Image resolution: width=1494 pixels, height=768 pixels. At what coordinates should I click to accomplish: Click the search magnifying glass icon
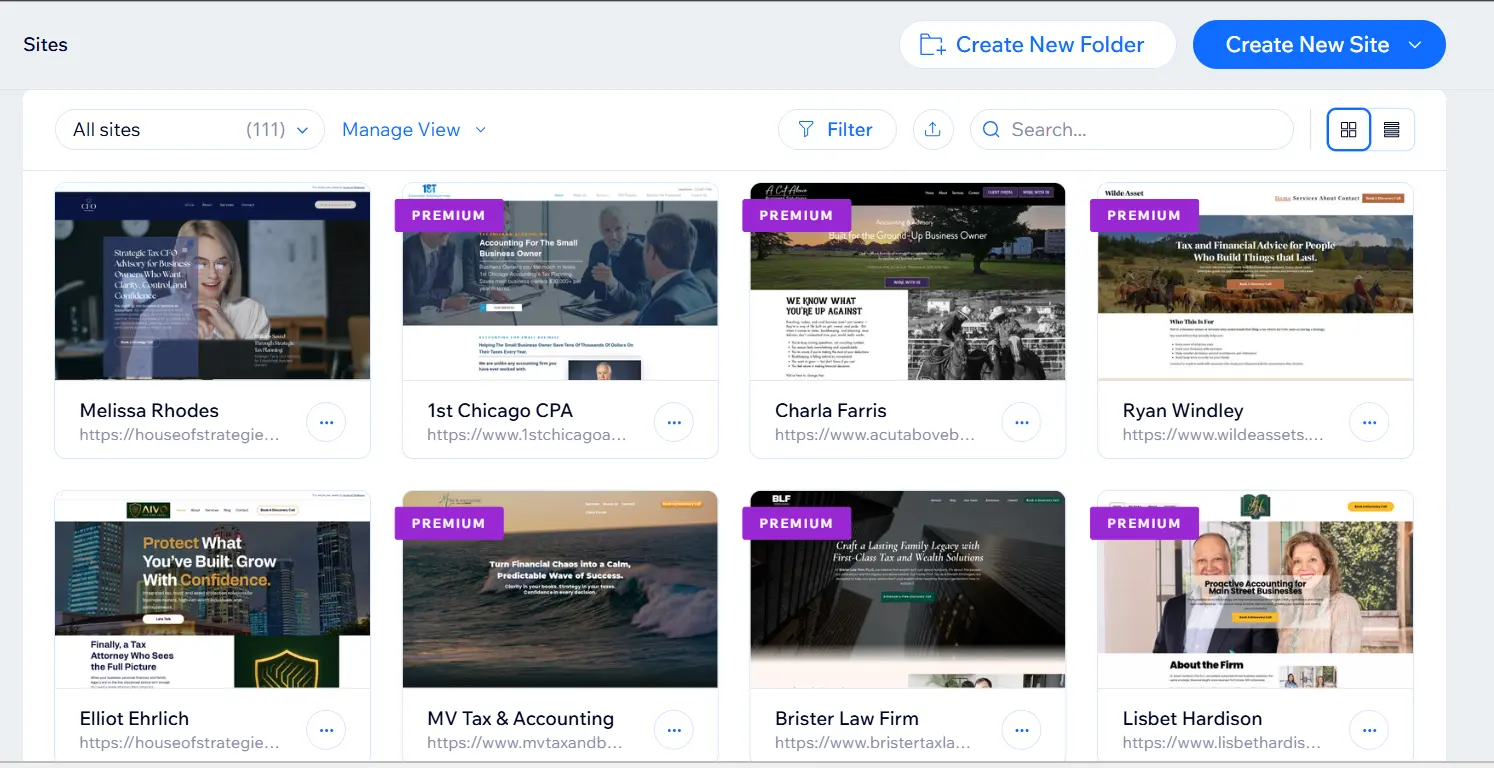(991, 129)
